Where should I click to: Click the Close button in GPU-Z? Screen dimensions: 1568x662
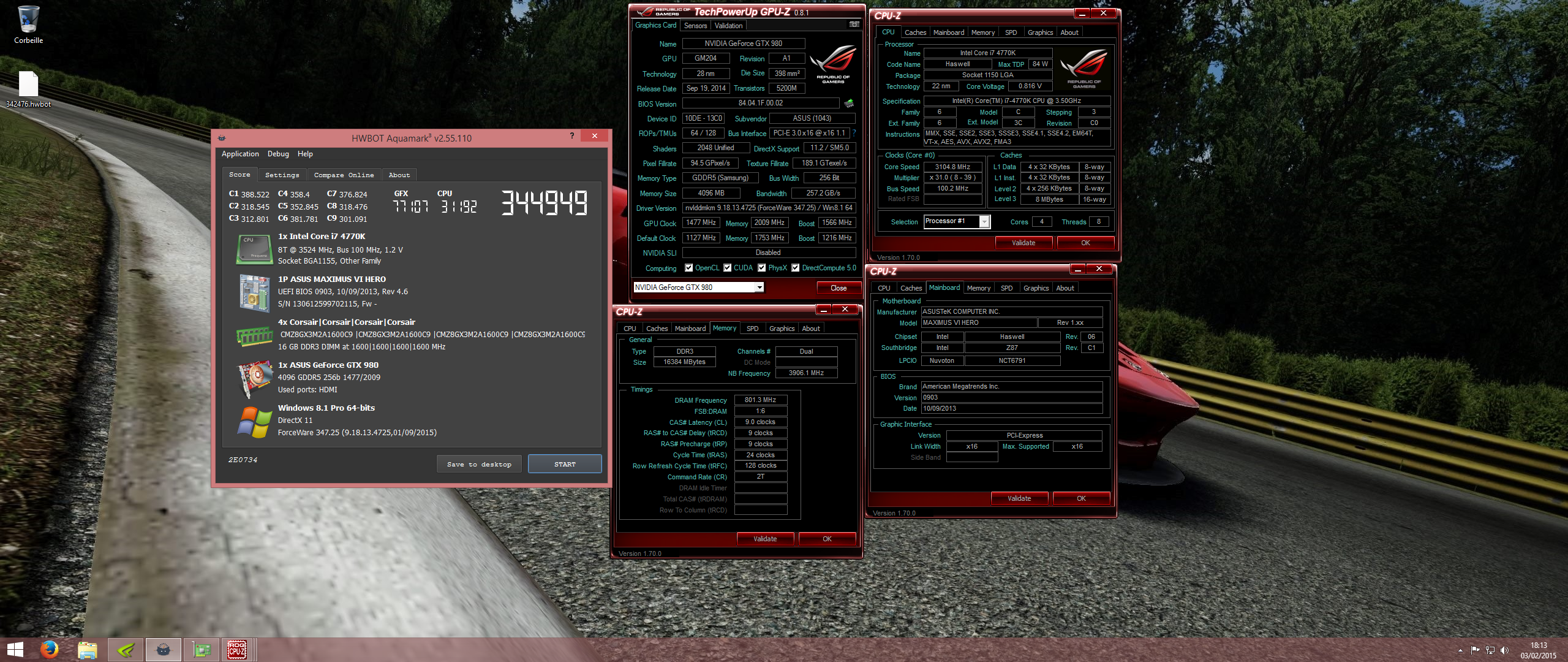click(839, 287)
